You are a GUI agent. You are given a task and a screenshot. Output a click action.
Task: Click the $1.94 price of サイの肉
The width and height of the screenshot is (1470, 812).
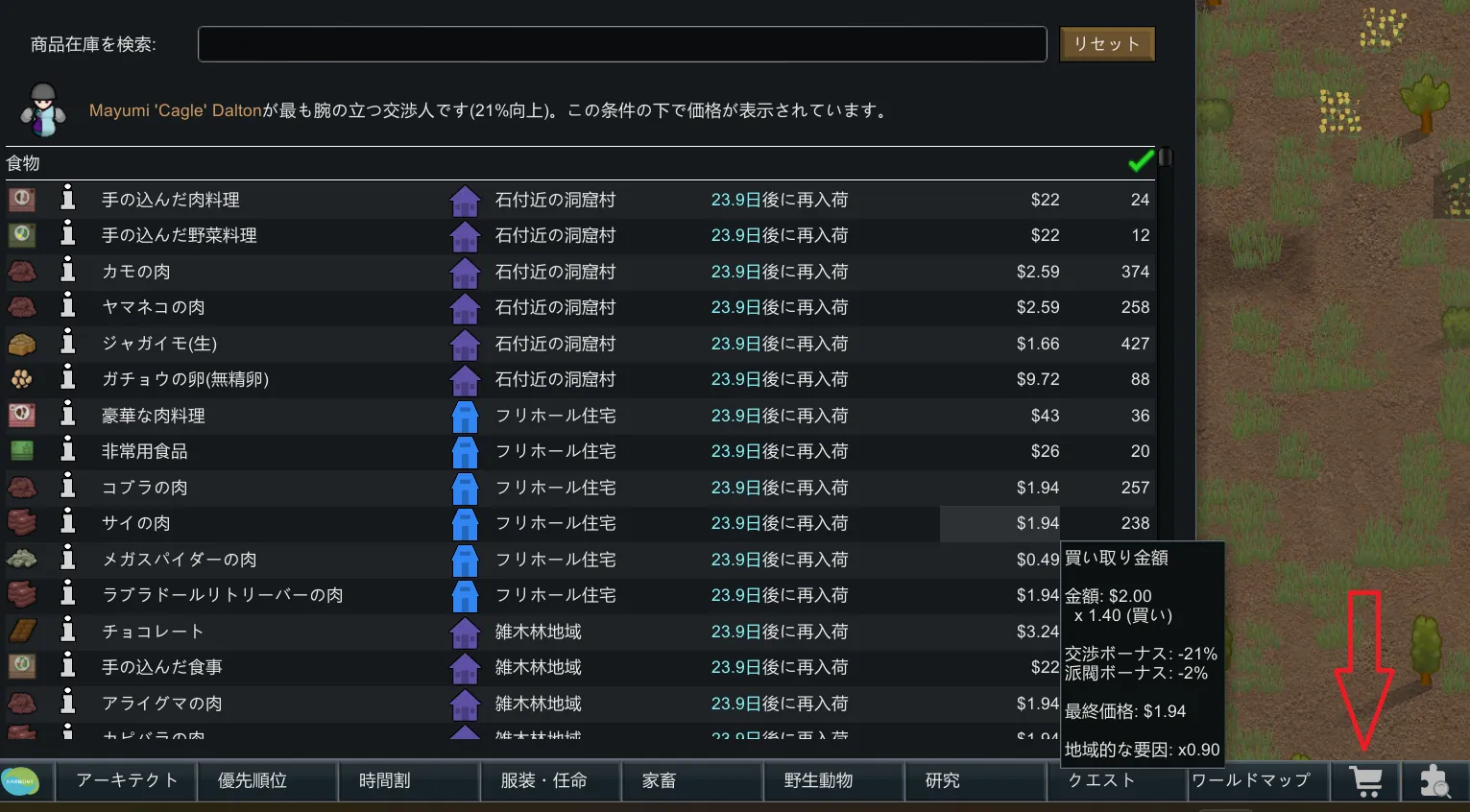(1037, 524)
